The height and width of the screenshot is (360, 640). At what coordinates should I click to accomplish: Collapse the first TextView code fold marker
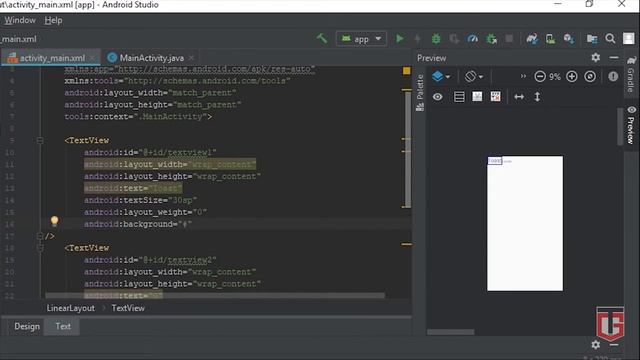40,140
